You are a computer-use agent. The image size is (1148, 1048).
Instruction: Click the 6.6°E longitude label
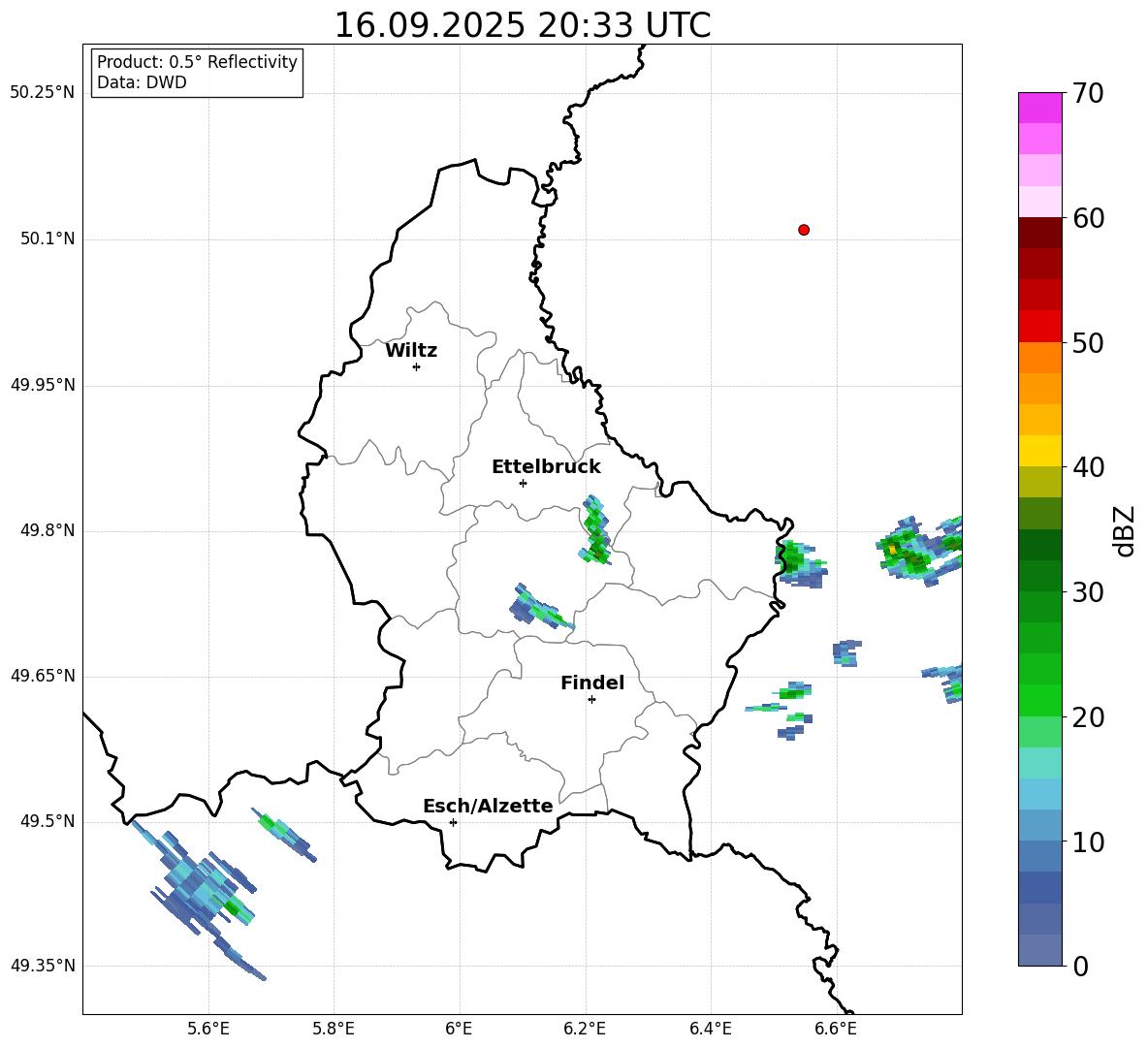coord(836,1029)
